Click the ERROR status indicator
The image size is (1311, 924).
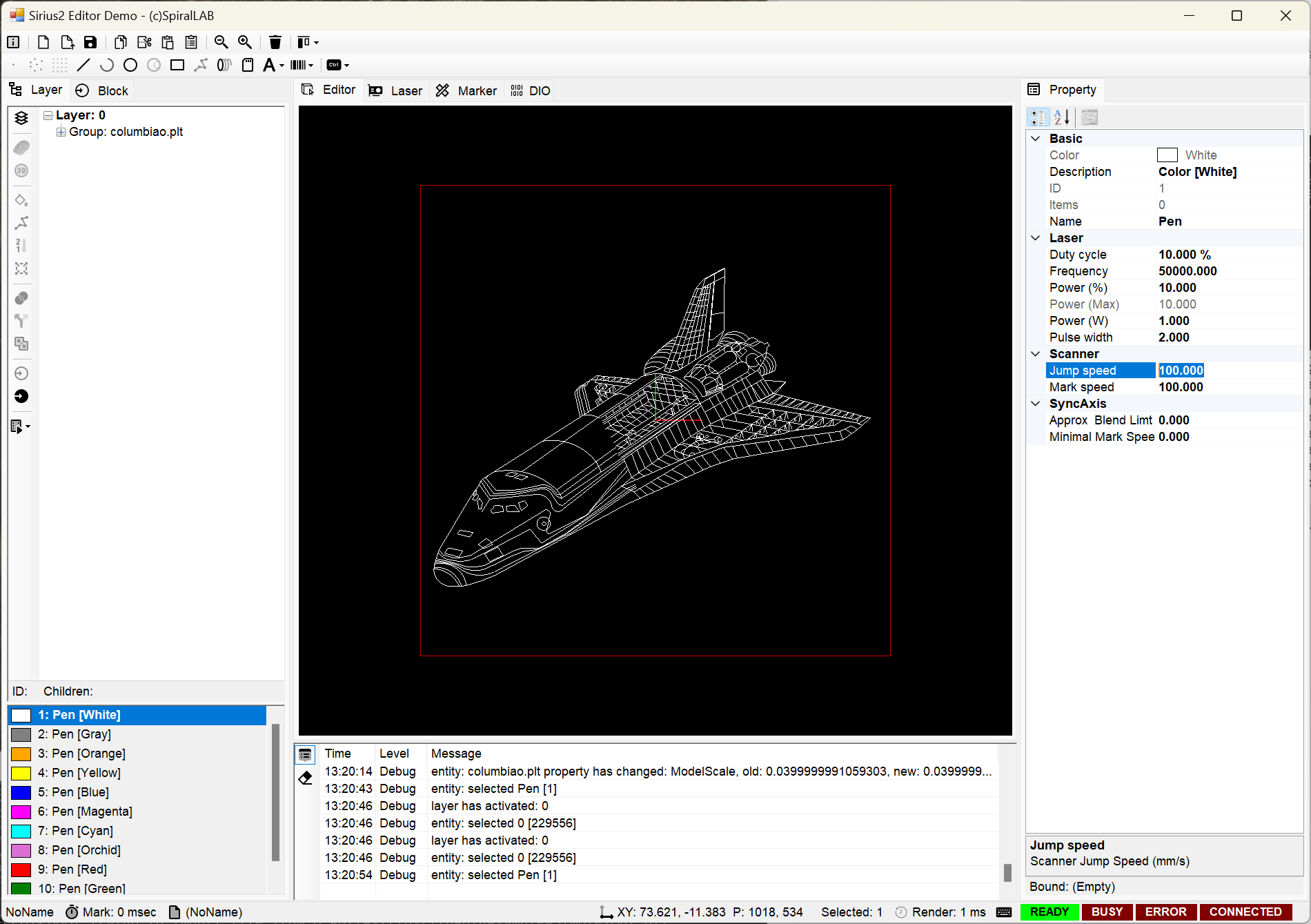tap(1165, 912)
